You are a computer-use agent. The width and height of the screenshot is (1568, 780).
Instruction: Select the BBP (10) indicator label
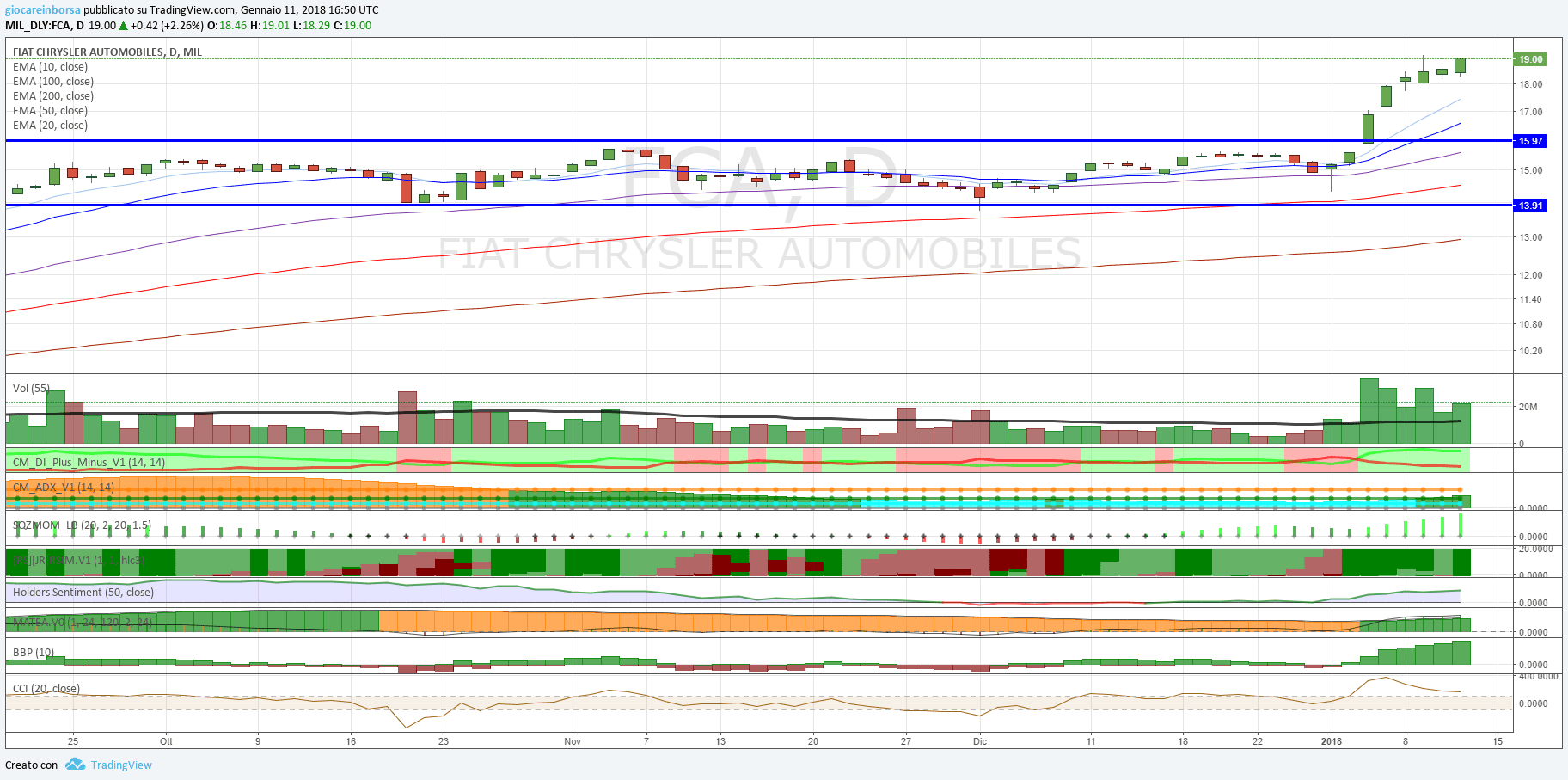tap(34, 653)
